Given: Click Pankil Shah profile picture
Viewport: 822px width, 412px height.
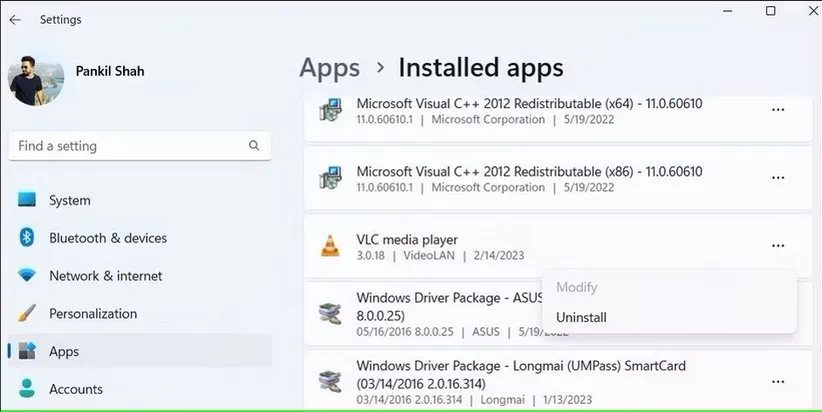Looking at the screenshot, I should pyautogui.click(x=37, y=79).
